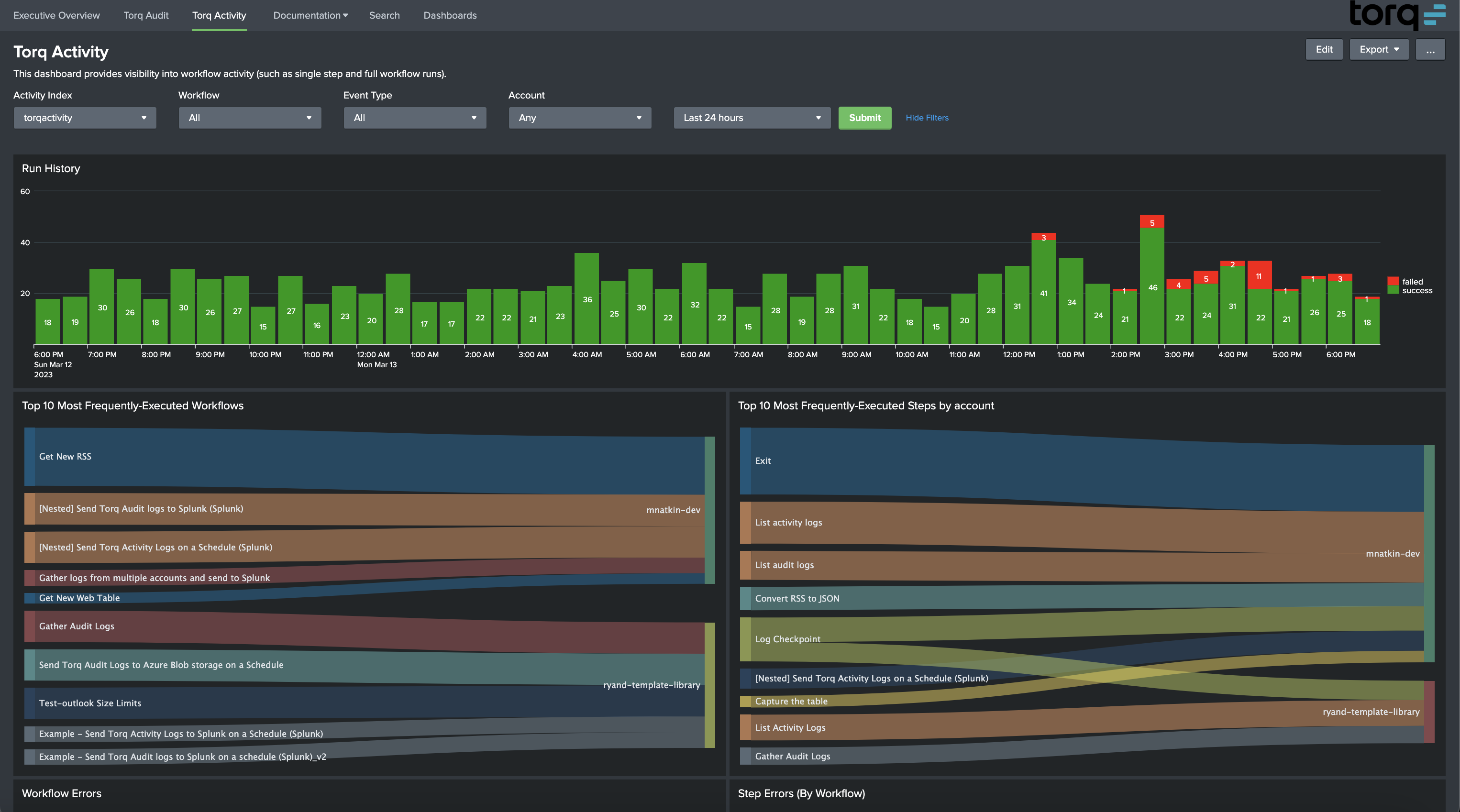Open the Event Type filter dropdown
Screen dimensions: 1460x812
click(x=415, y=118)
